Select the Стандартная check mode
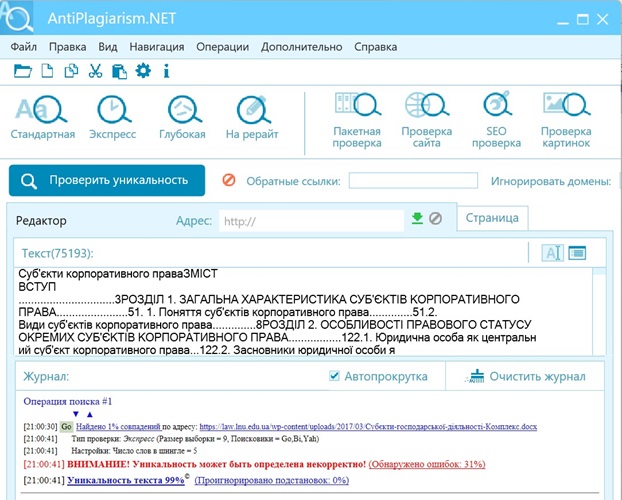622x500 pixels. click(43, 117)
